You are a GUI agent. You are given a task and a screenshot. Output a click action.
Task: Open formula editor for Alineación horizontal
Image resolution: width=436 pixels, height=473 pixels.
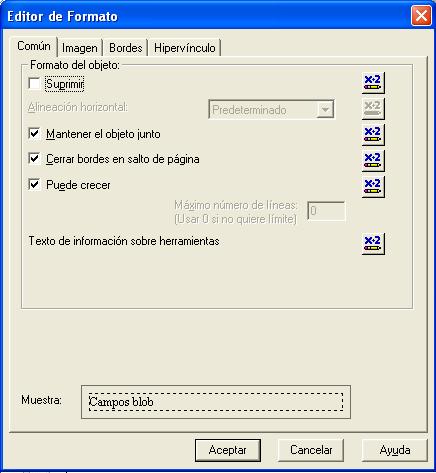point(373,109)
